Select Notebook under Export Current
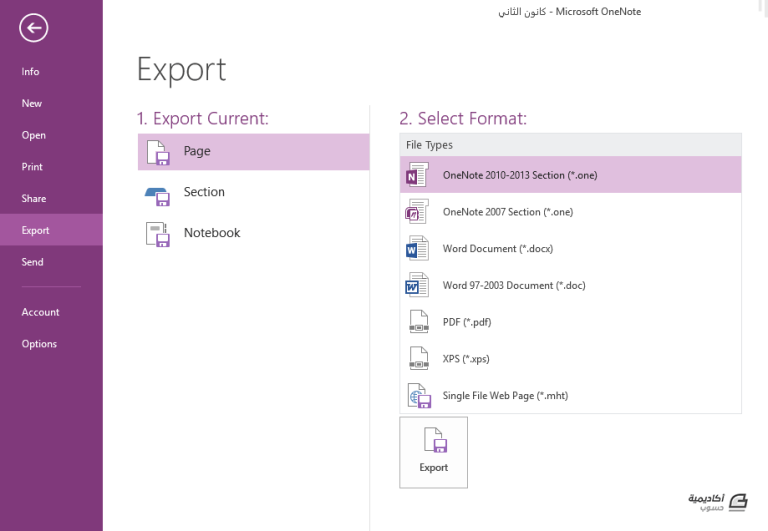 (253, 233)
